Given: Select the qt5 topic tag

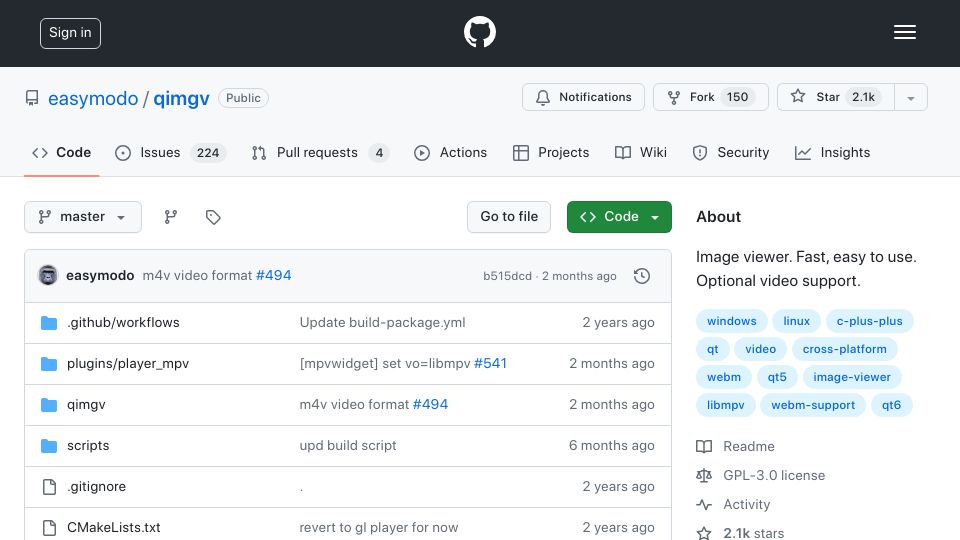Looking at the screenshot, I should tap(777, 378).
